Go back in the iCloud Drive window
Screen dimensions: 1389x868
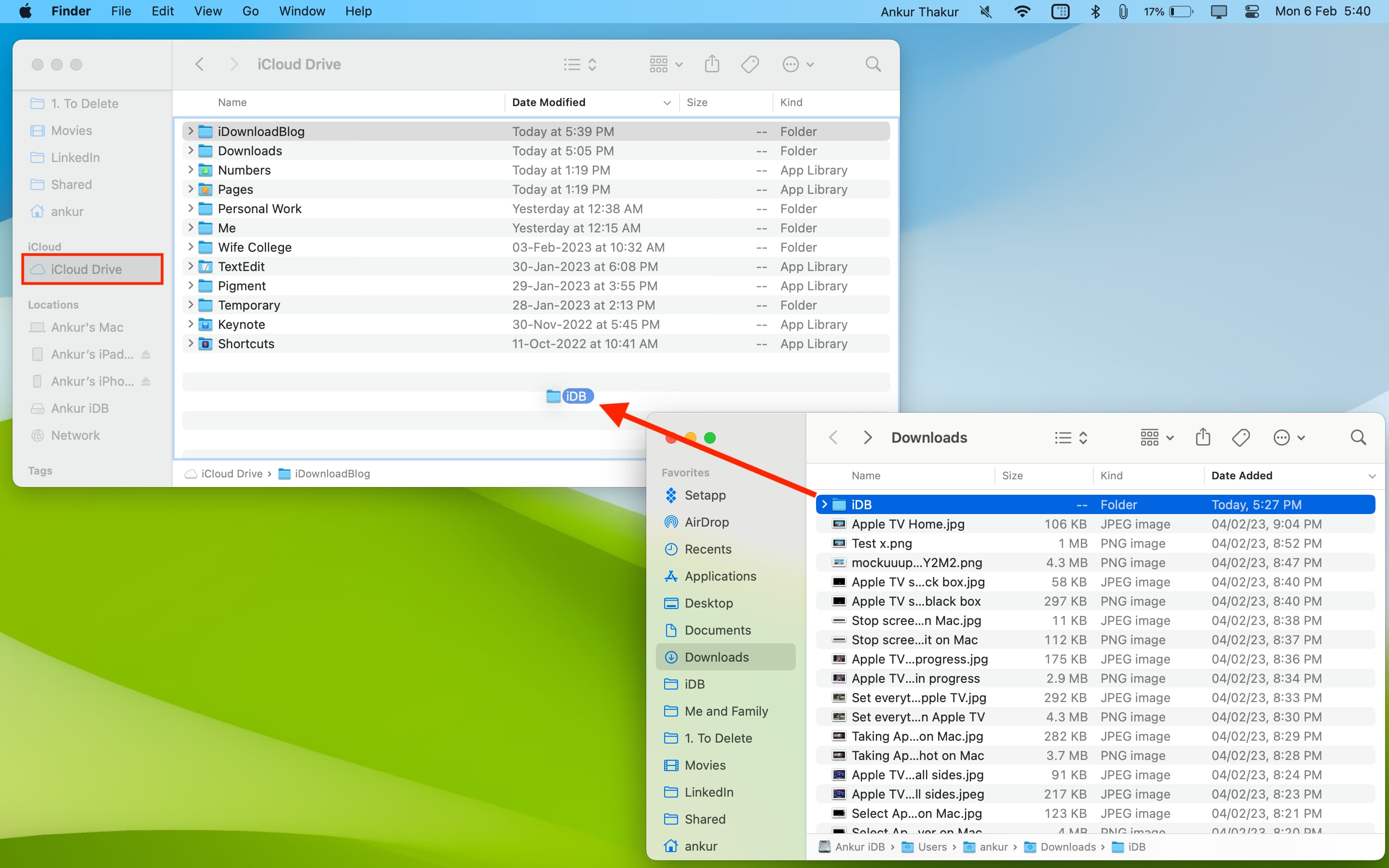[x=199, y=64]
